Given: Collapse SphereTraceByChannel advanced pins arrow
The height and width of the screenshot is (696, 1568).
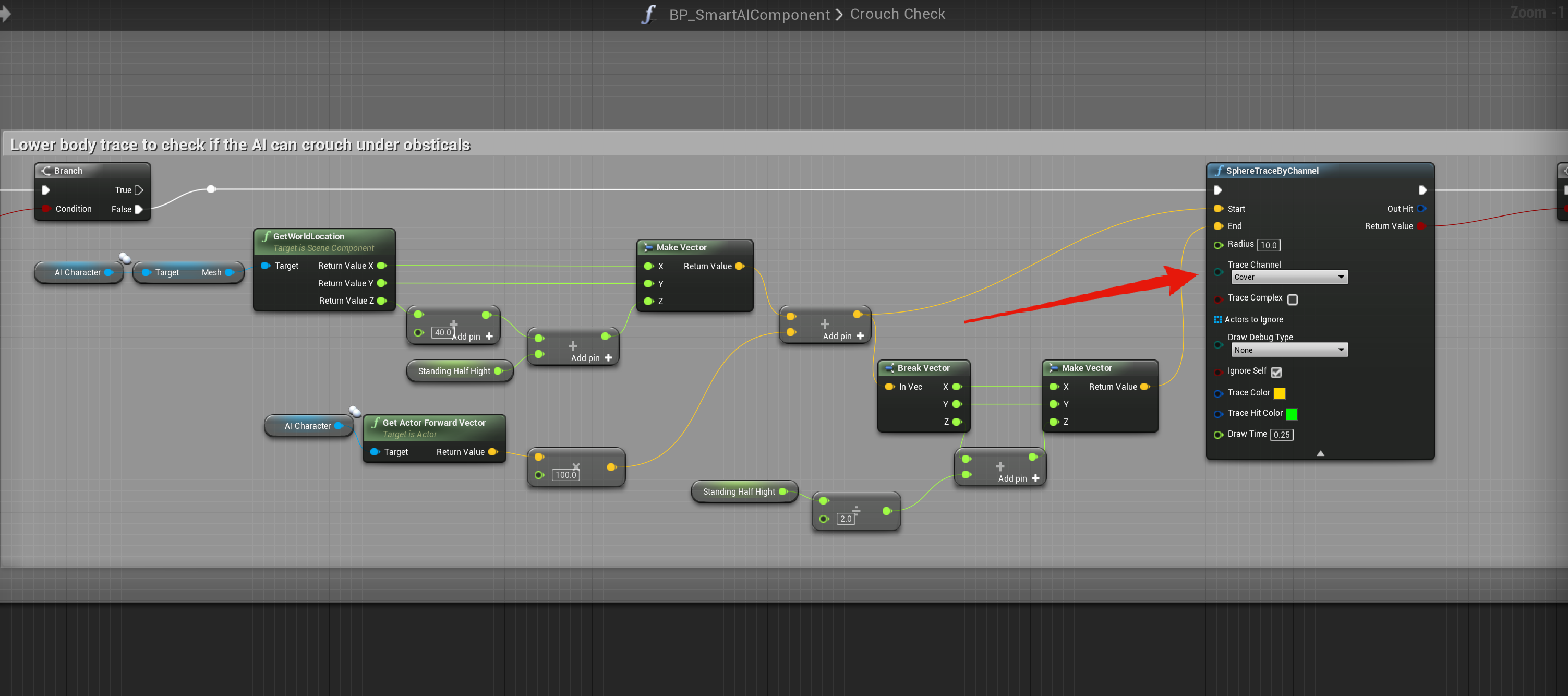Looking at the screenshot, I should 1320,453.
